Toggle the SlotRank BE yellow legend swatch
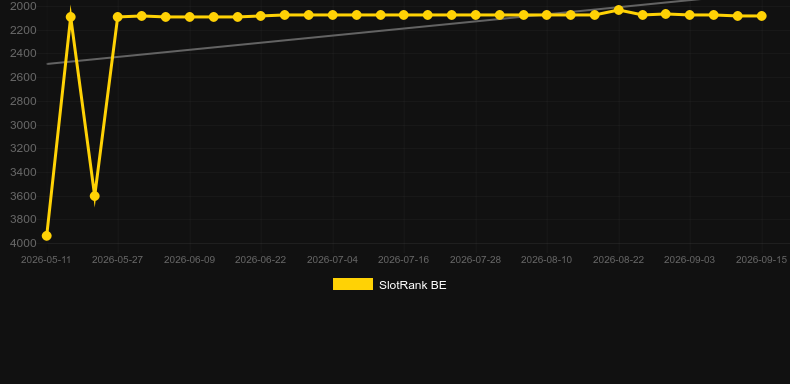 click(x=353, y=284)
